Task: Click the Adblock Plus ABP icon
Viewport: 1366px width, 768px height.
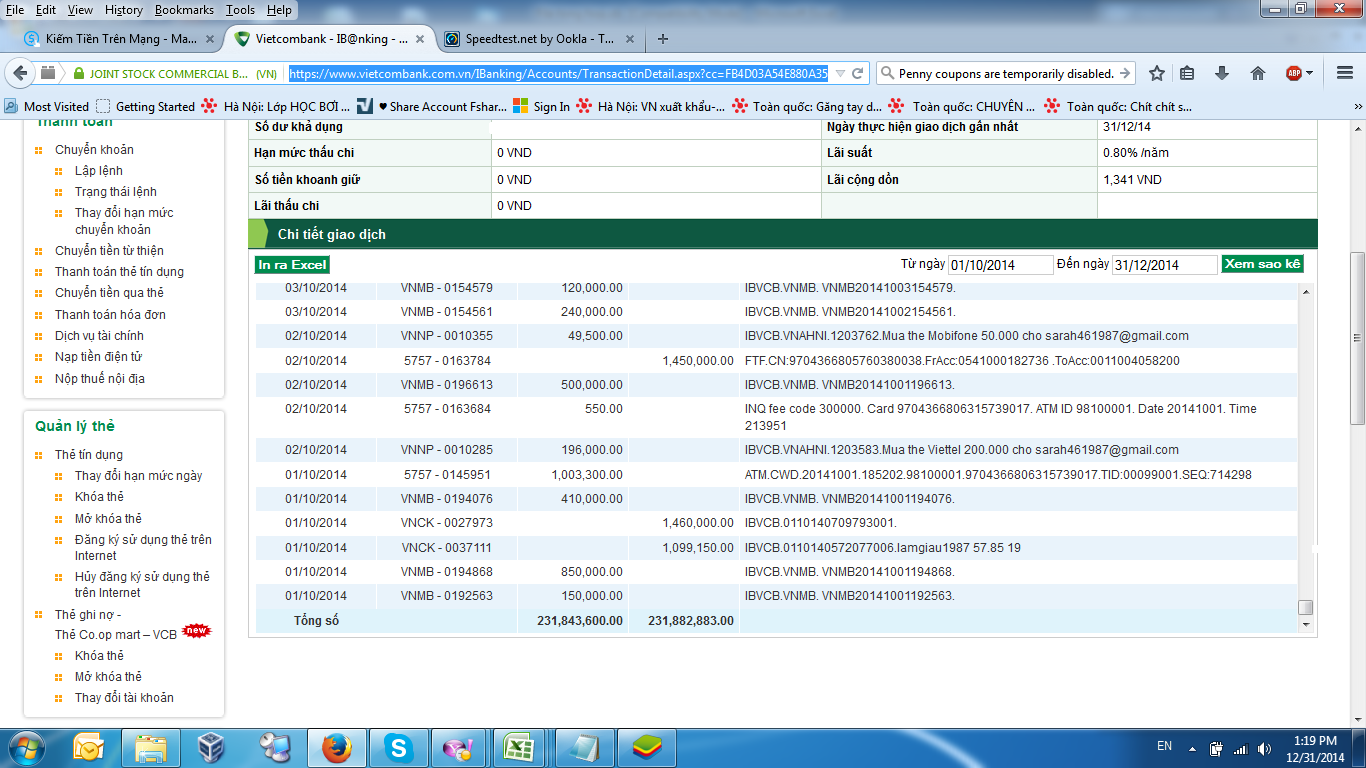Action: coord(1294,73)
